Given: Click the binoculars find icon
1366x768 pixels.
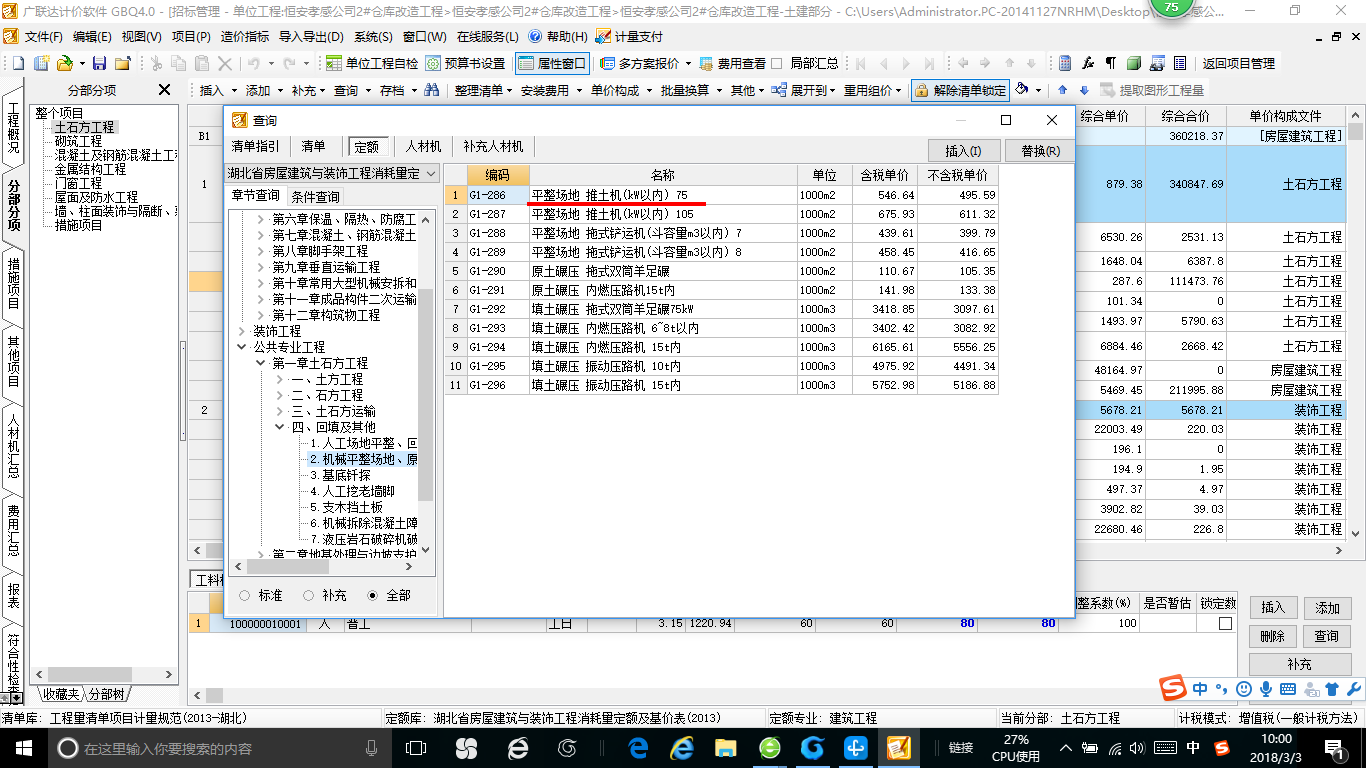Looking at the screenshot, I should tap(432, 90).
